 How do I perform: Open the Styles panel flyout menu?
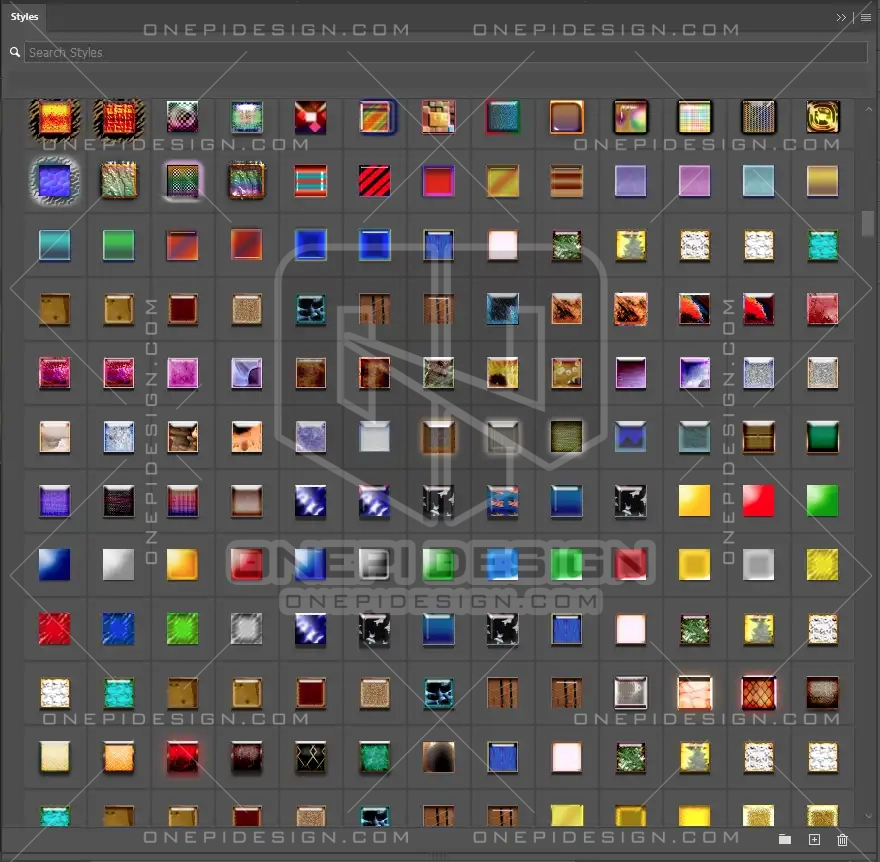point(865,17)
